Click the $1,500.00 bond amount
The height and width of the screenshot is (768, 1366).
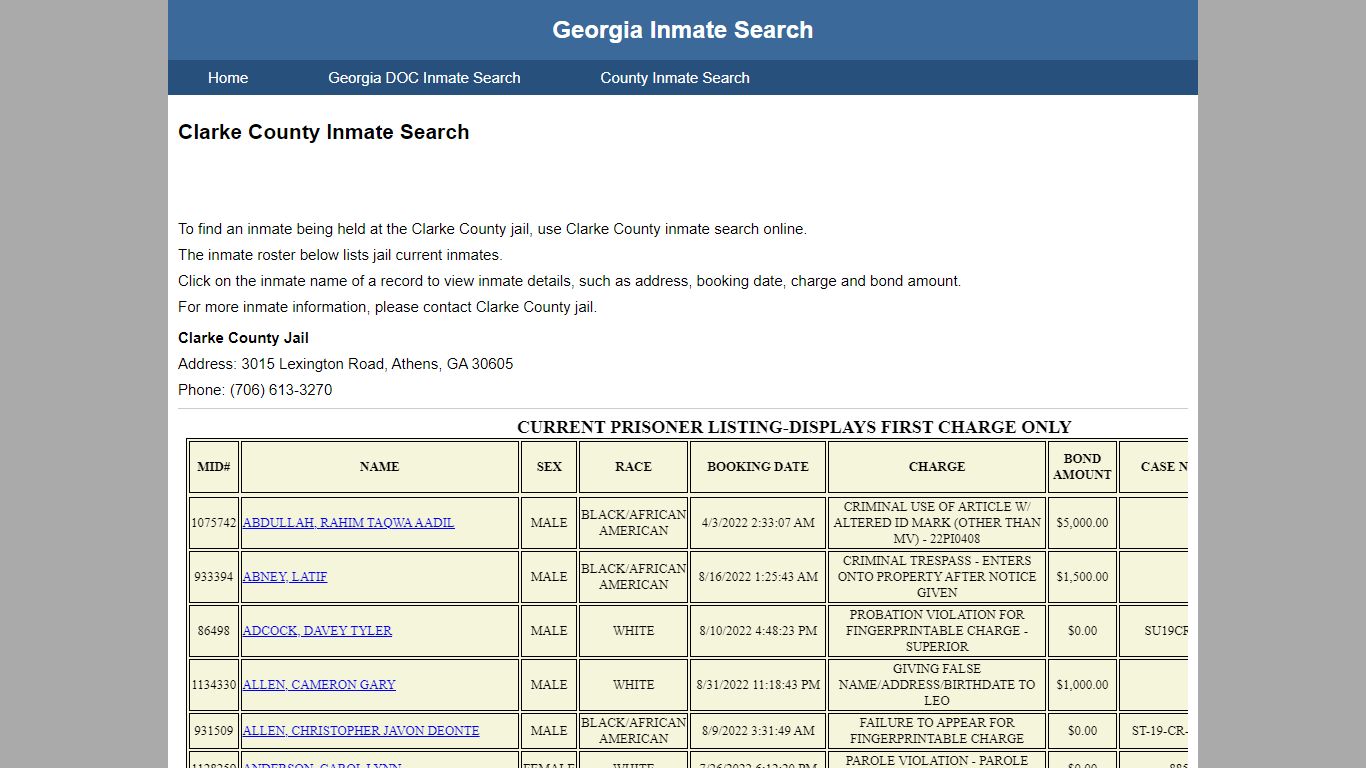click(x=1082, y=577)
